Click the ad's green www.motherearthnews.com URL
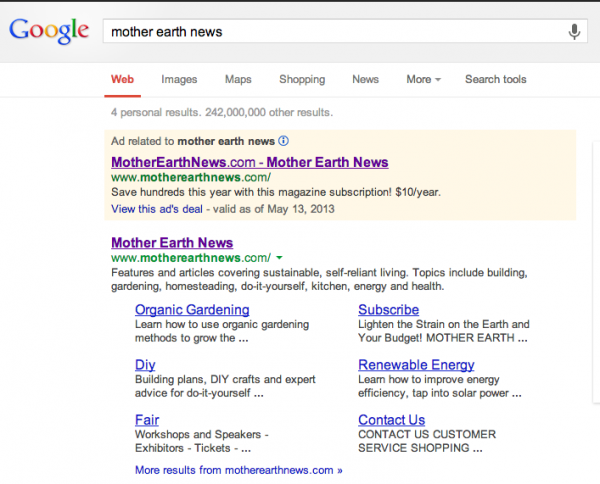600x484 pixels. point(191,178)
